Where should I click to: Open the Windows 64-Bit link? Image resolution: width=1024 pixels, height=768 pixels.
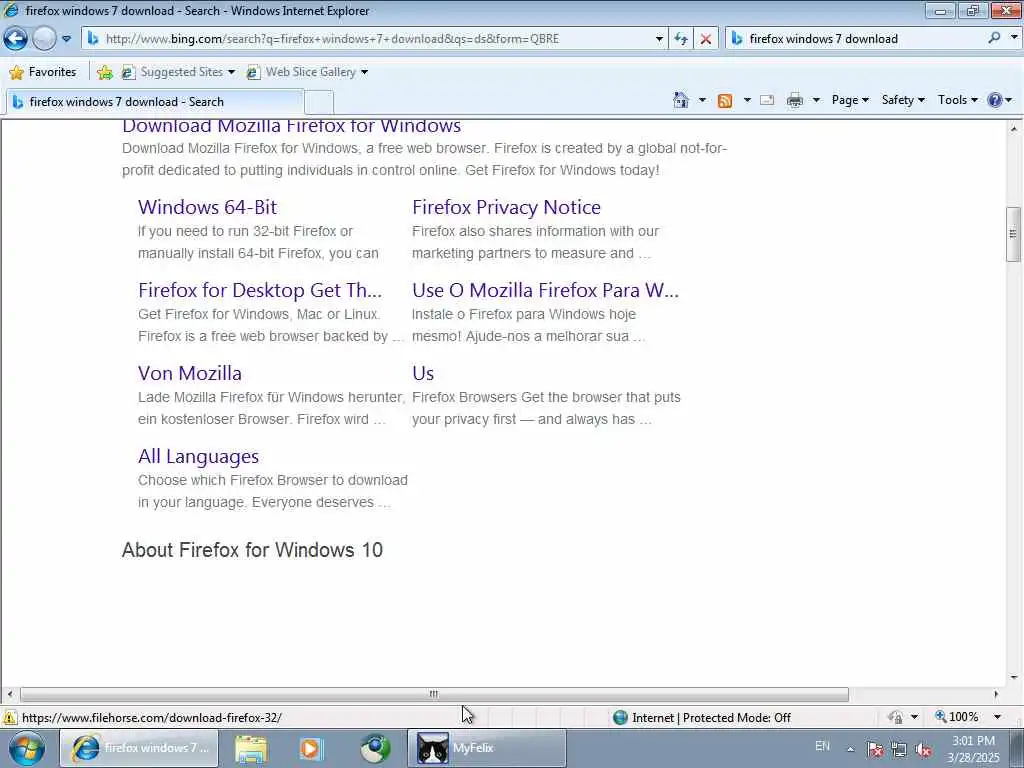207,207
